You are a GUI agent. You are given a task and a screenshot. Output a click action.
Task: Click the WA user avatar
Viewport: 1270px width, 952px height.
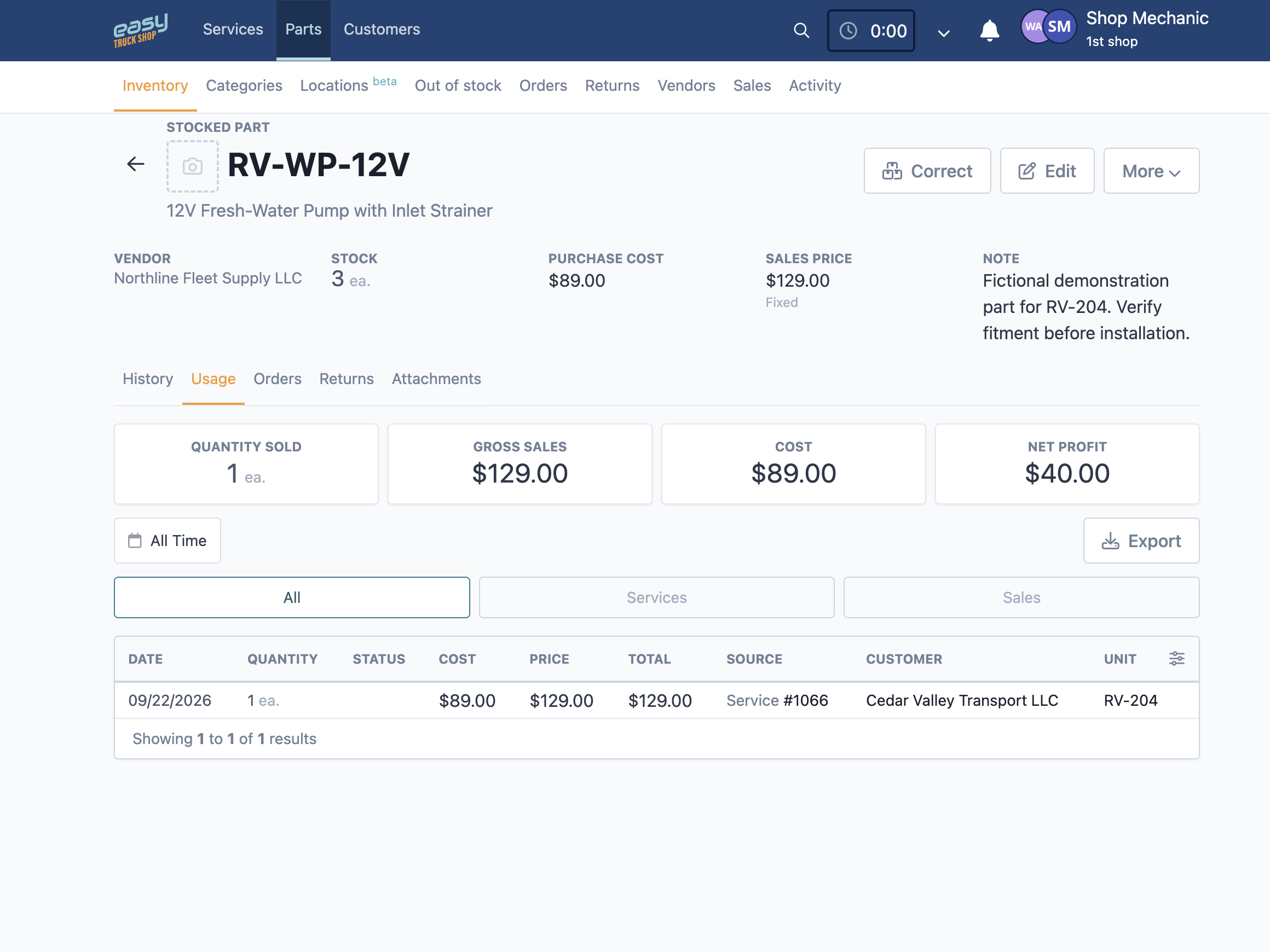tap(1032, 26)
